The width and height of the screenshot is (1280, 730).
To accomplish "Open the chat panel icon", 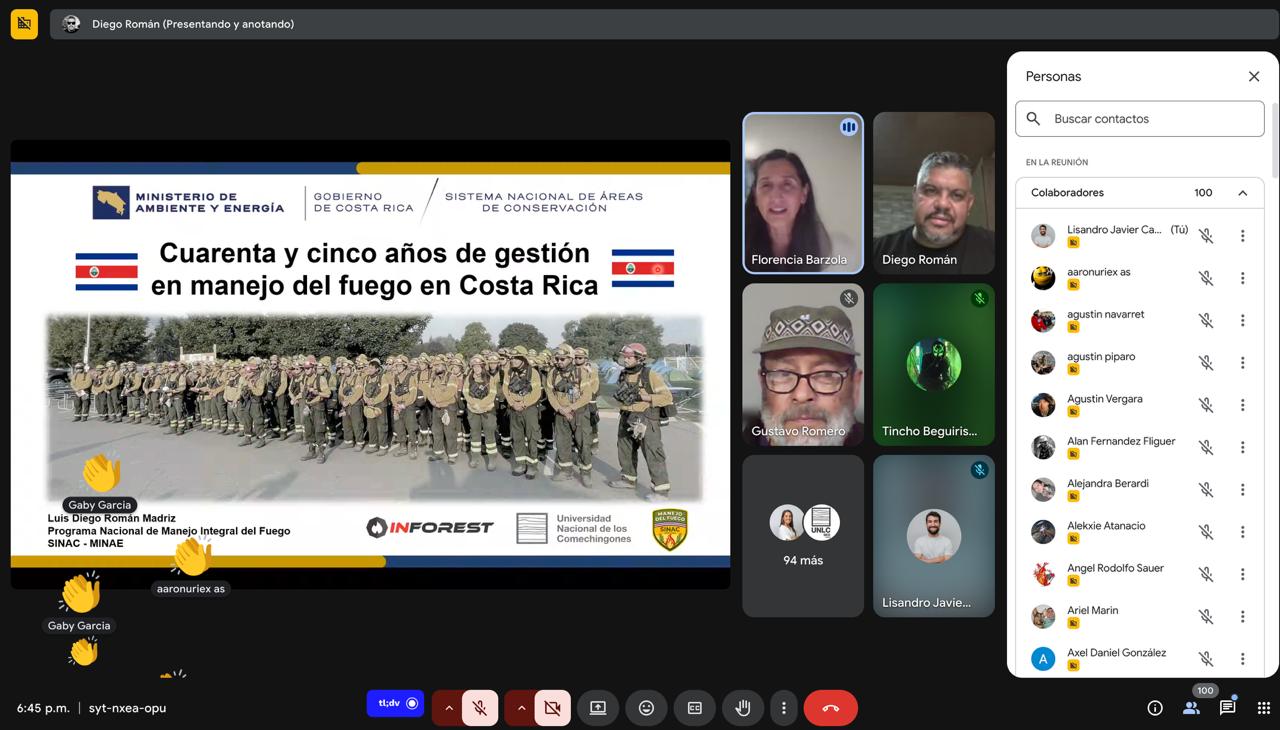I will click(x=1227, y=708).
